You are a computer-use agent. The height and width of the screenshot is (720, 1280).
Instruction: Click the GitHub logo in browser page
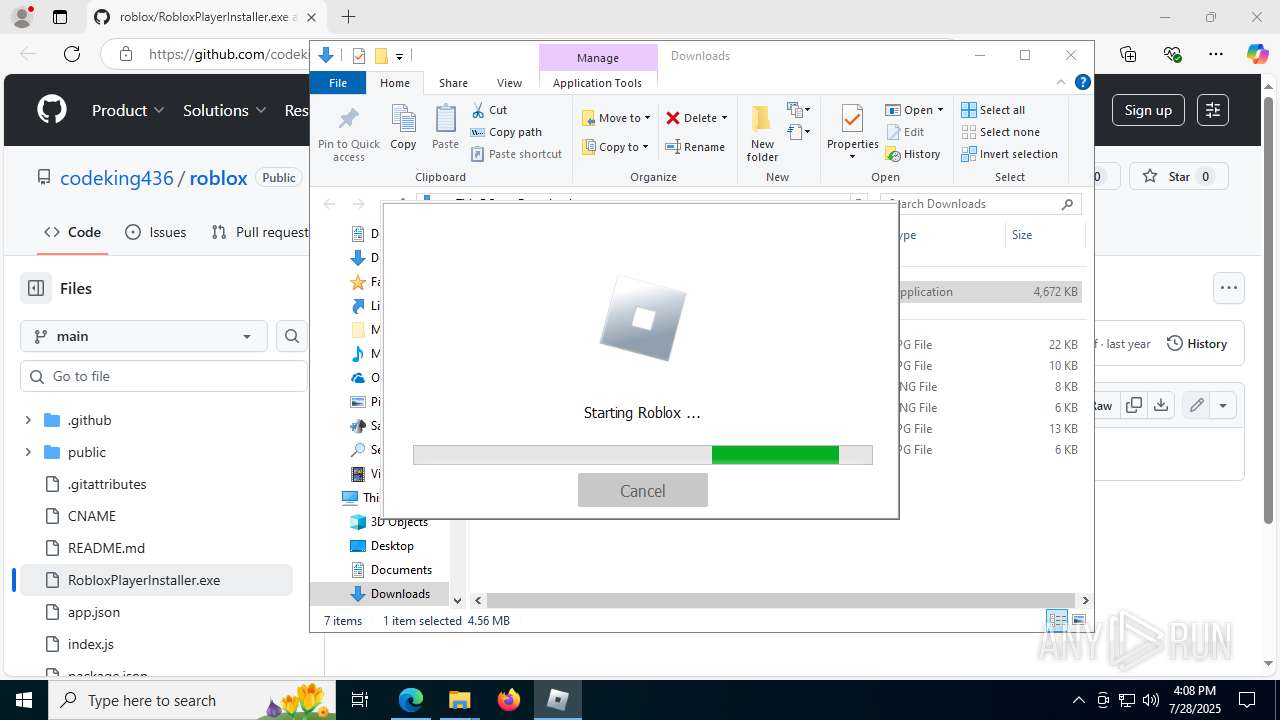tap(52, 110)
